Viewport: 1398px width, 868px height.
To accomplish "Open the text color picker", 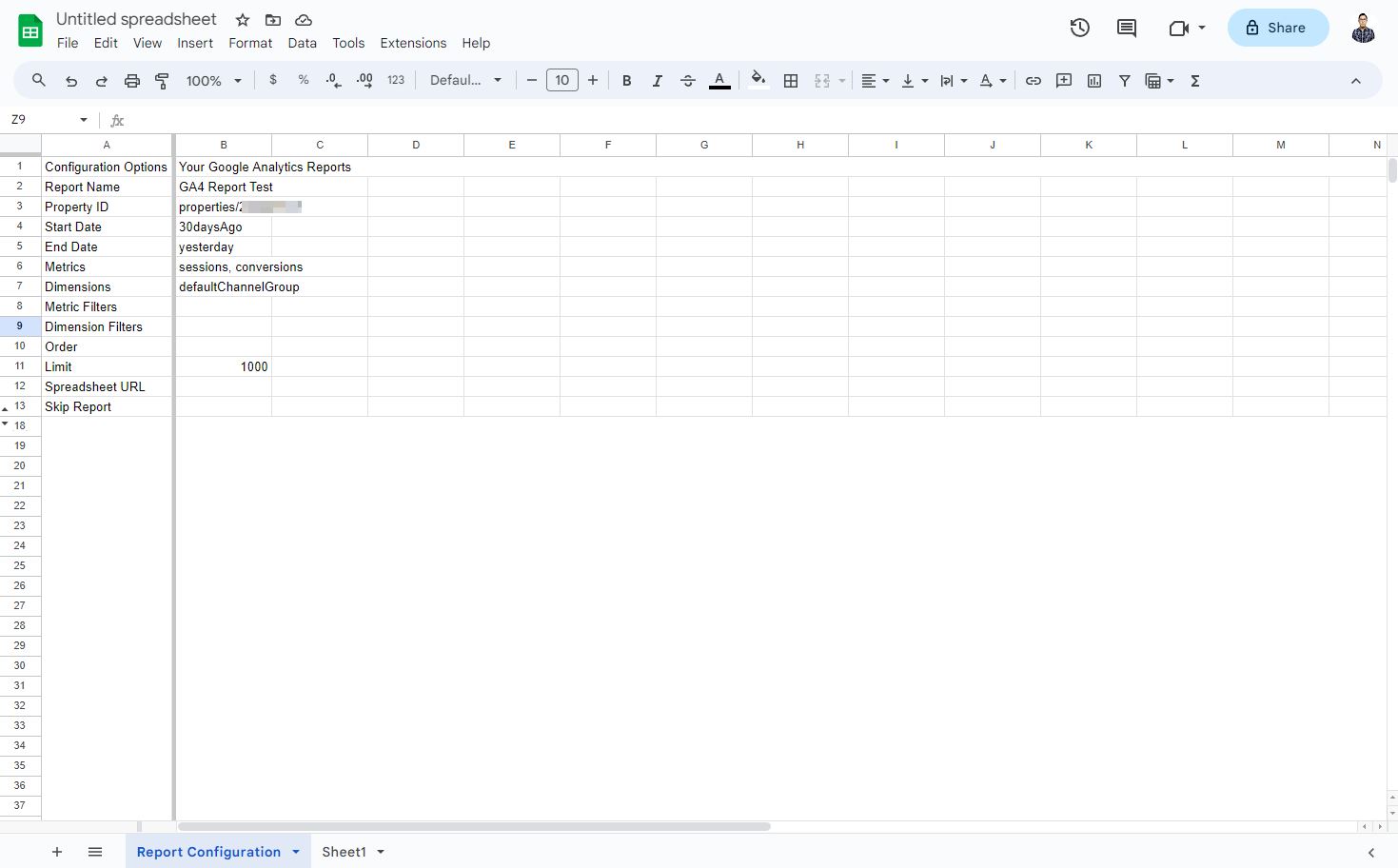I will [x=719, y=81].
